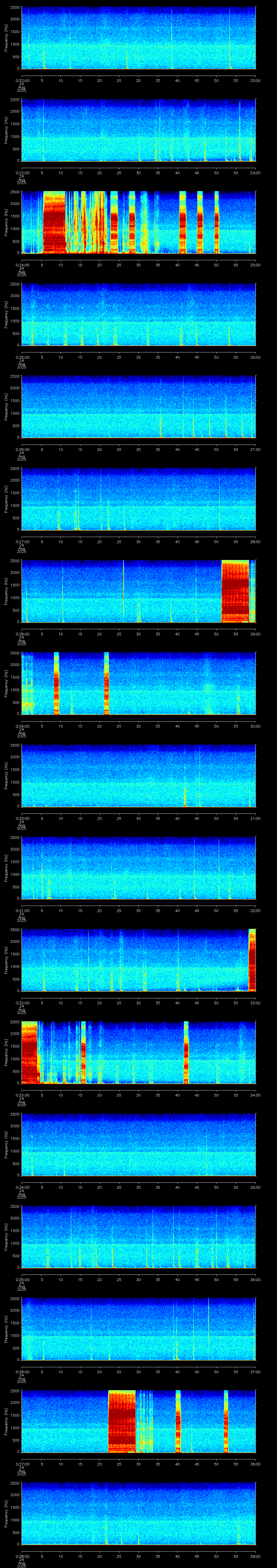The image size is (277, 1568).
Task: Click the 0:28:00 start time label
Action: click(22, 634)
